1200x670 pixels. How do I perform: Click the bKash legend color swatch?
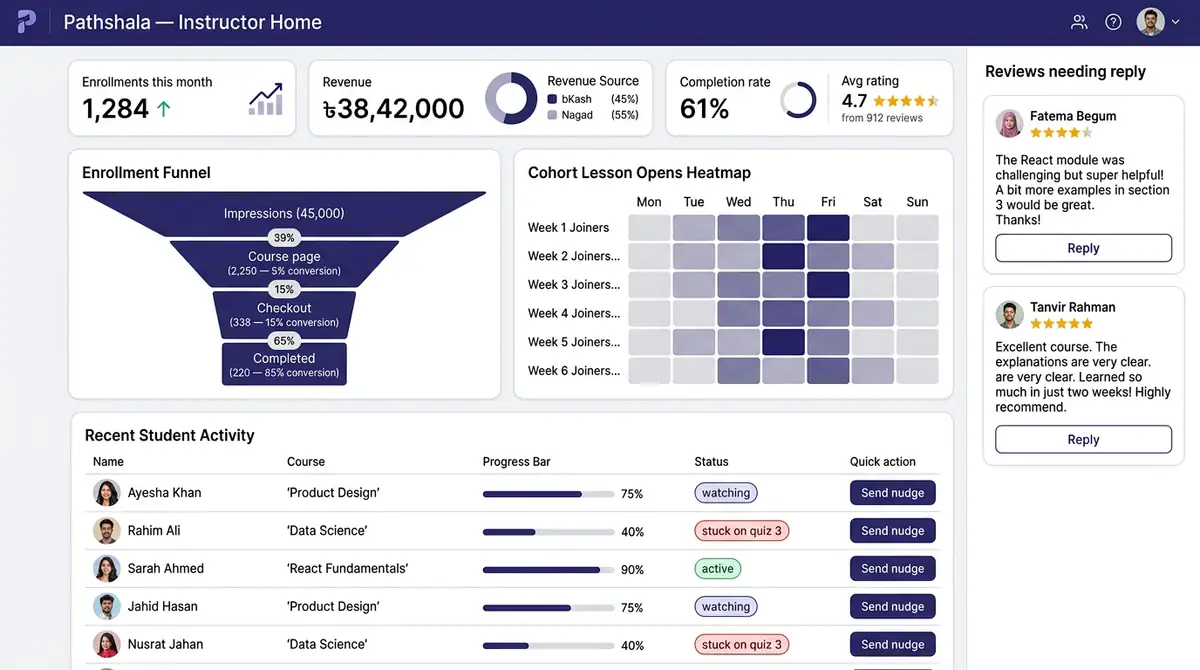click(552, 100)
